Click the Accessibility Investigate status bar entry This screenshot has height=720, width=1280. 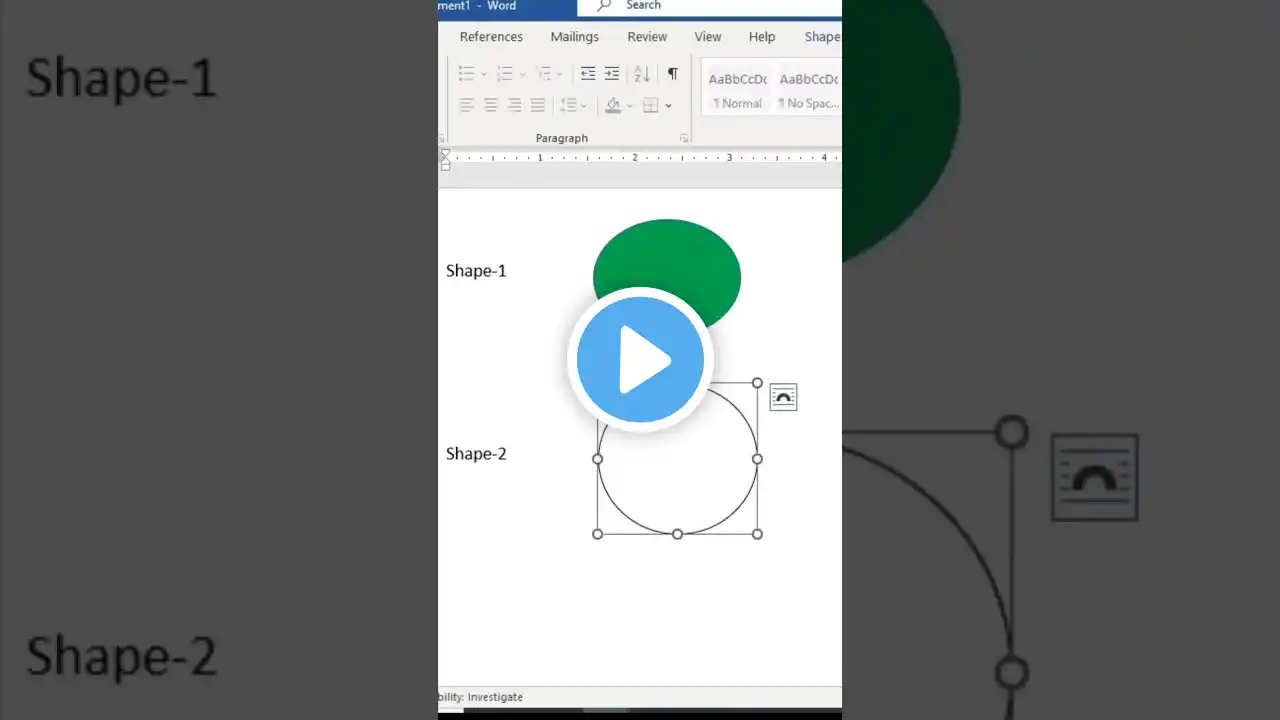point(481,697)
